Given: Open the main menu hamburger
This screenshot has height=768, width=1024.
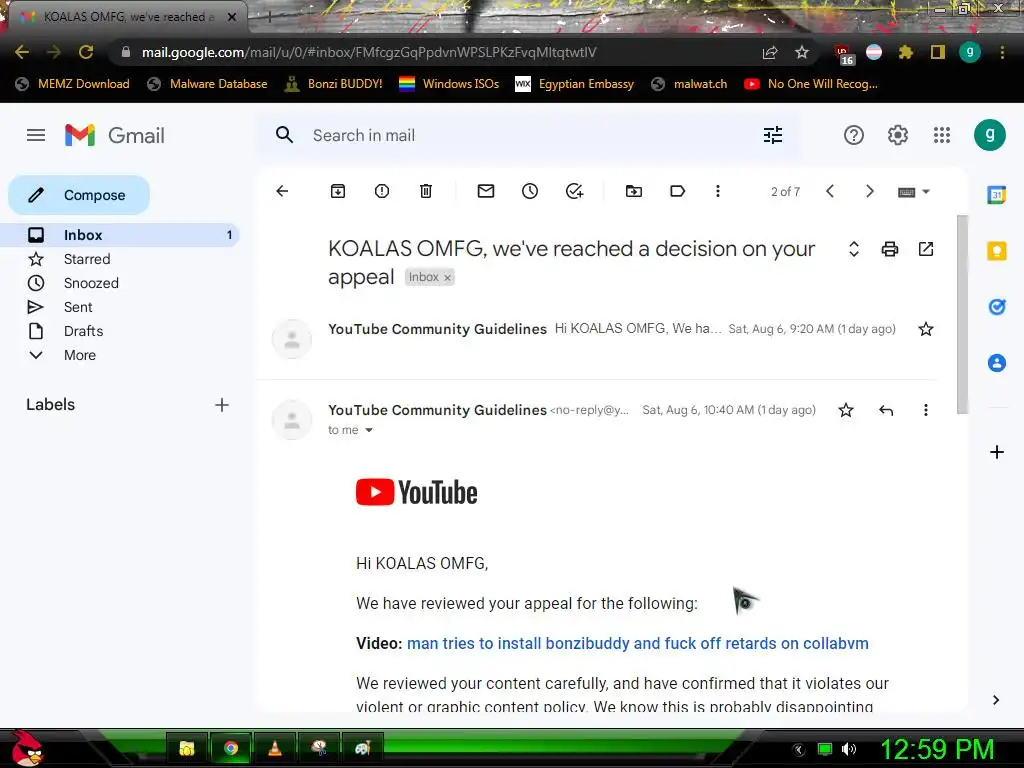Looking at the screenshot, I should pos(36,135).
